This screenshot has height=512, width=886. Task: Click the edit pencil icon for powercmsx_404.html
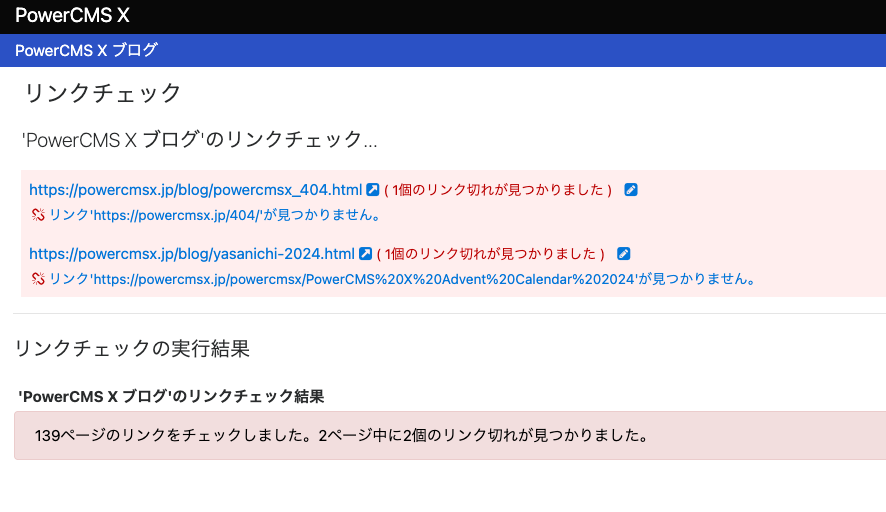631,190
